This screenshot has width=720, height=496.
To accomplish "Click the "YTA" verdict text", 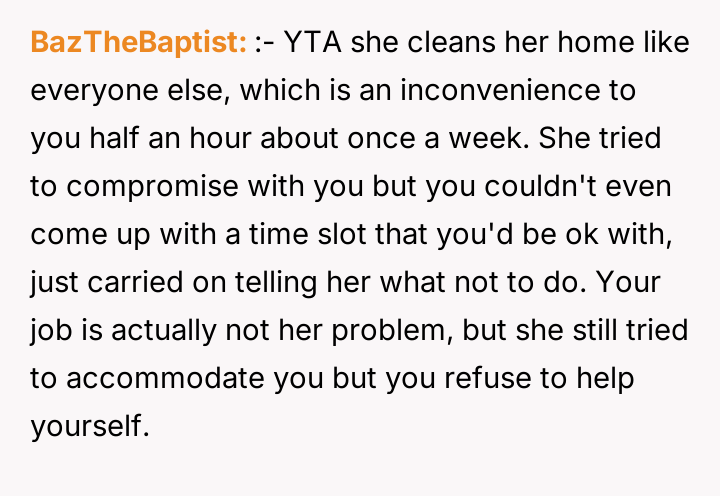I will (316, 43).
